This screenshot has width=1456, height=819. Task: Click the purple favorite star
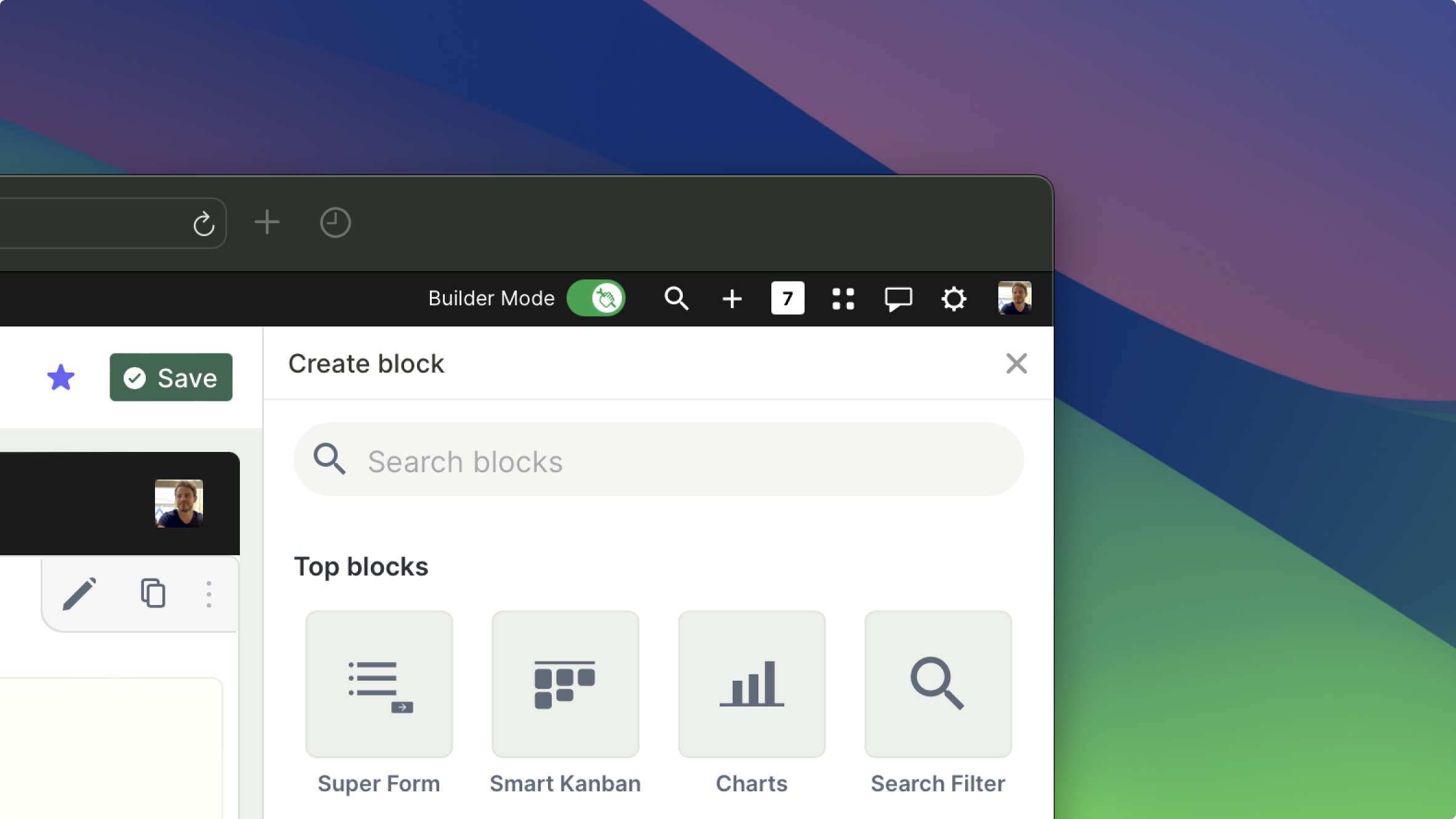click(61, 377)
